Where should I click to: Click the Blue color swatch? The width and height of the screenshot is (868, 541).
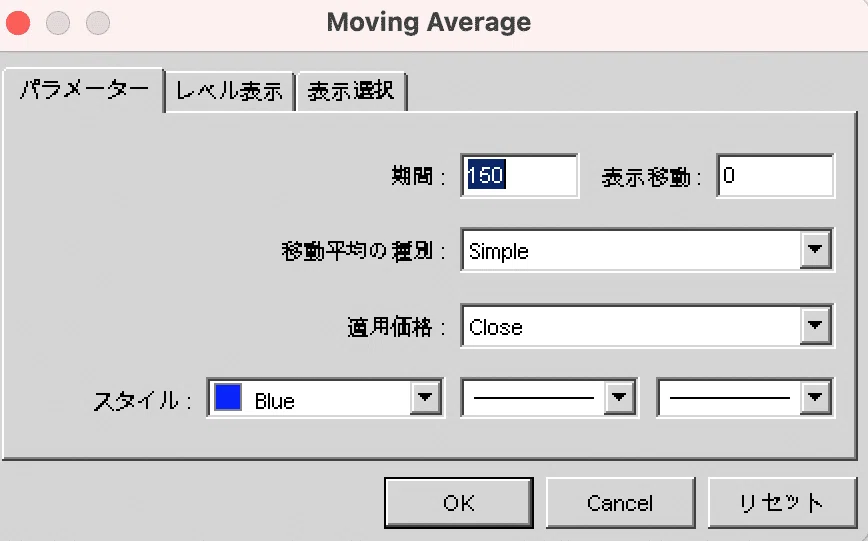pos(229,400)
